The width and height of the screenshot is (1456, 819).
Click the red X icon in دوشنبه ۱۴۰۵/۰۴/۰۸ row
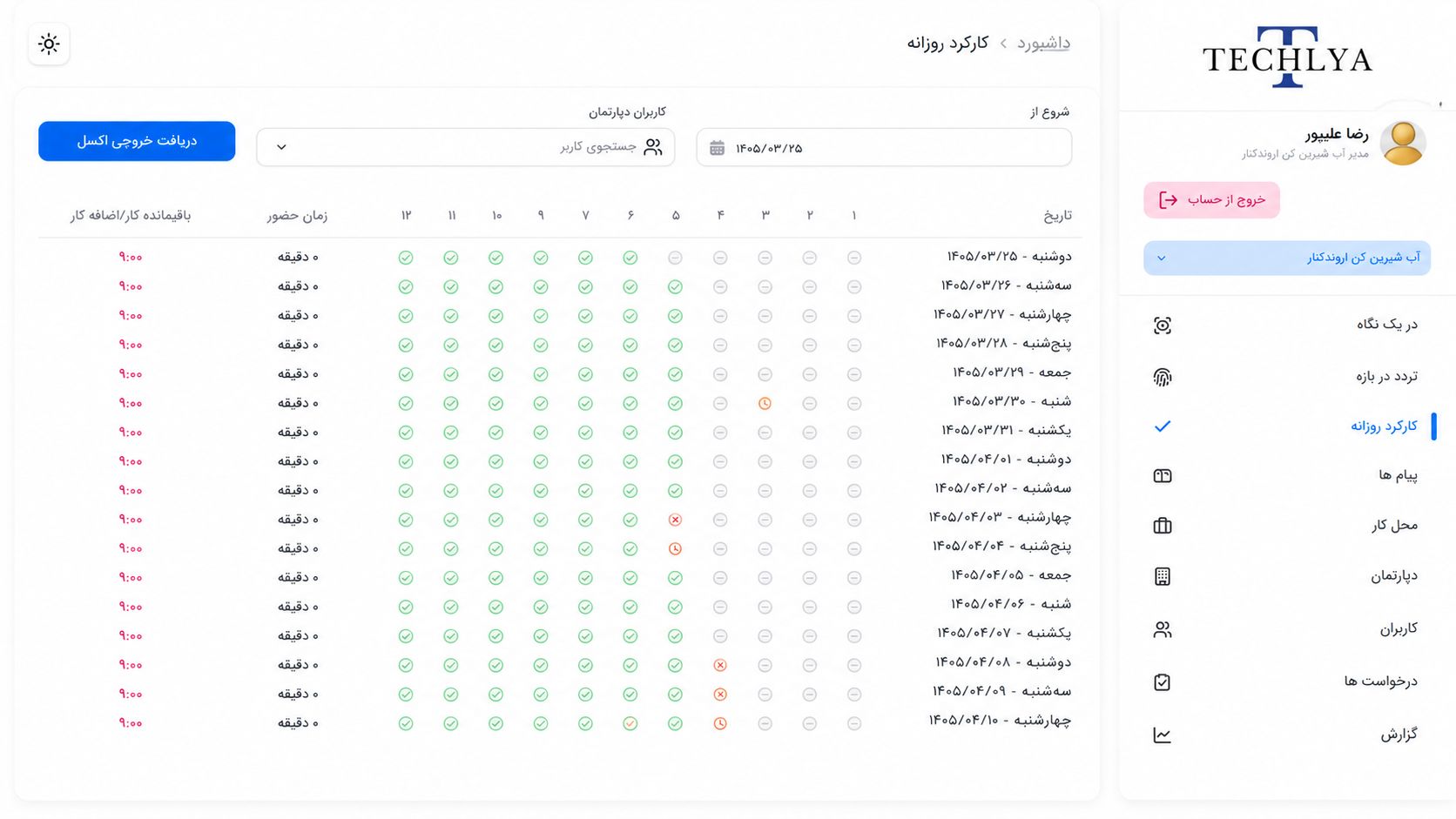720,665
